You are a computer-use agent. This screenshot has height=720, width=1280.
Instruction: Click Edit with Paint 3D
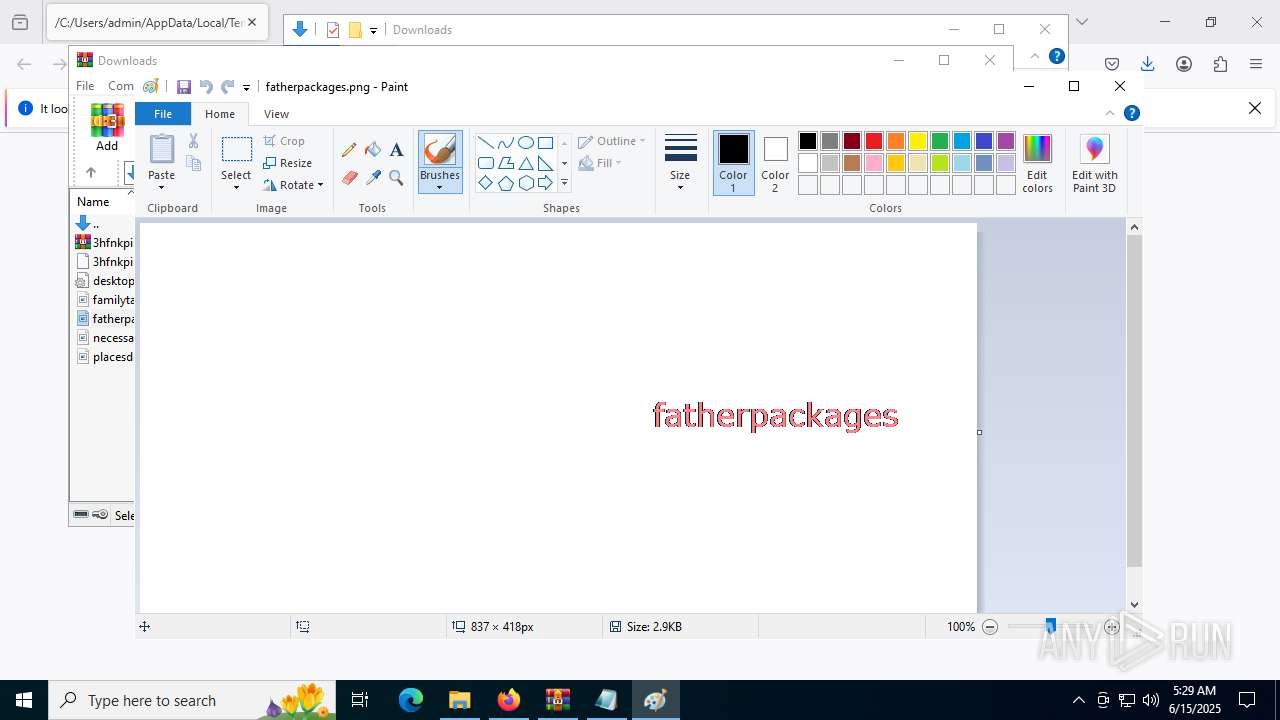pyautogui.click(x=1094, y=164)
